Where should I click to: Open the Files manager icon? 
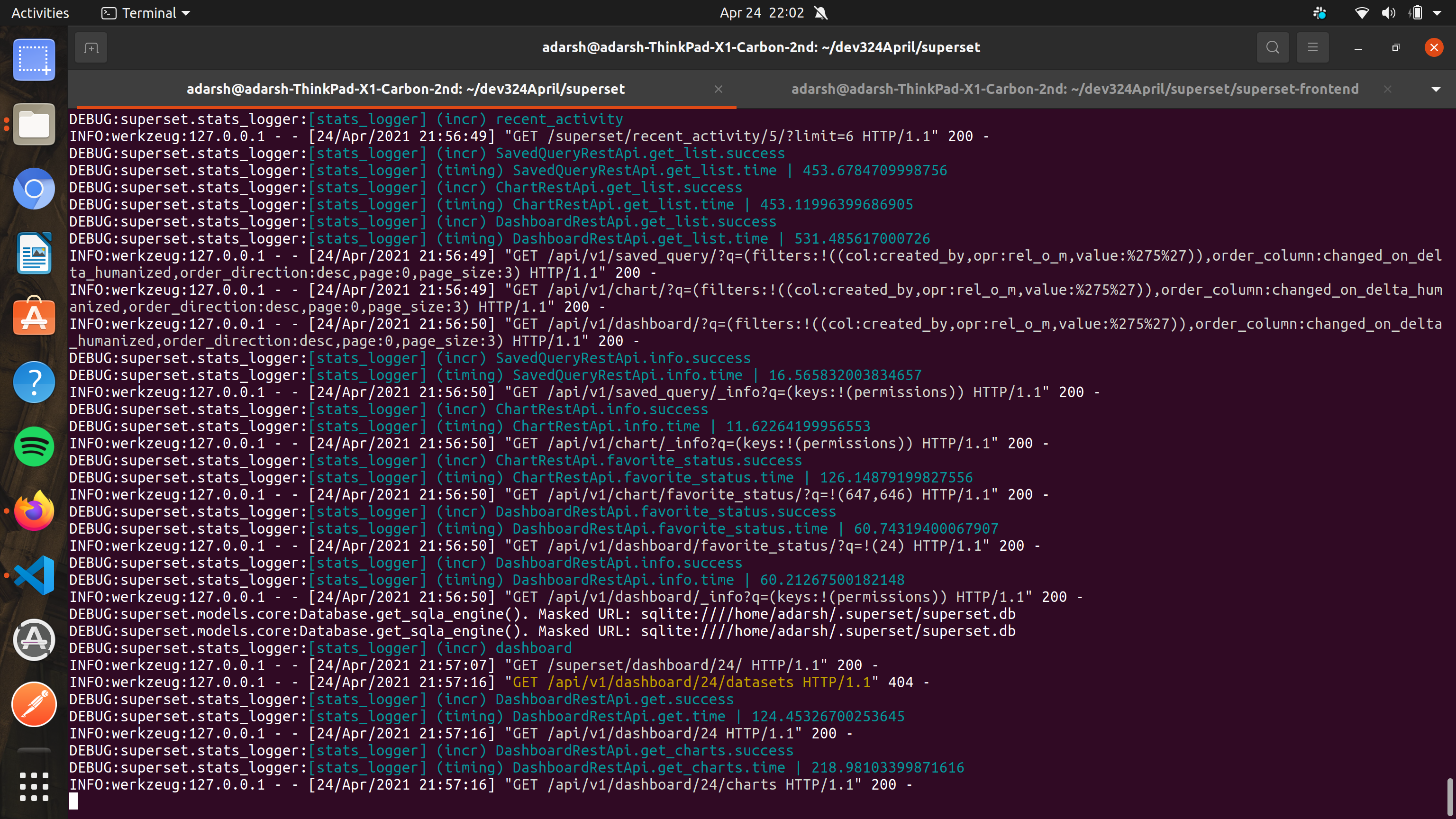click(34, 124)
